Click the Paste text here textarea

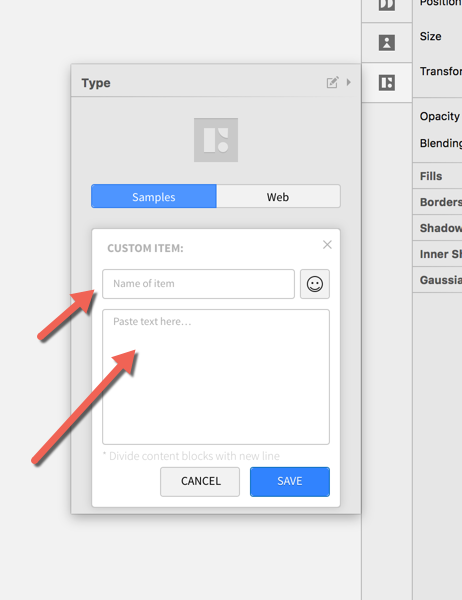click(216, 377)
